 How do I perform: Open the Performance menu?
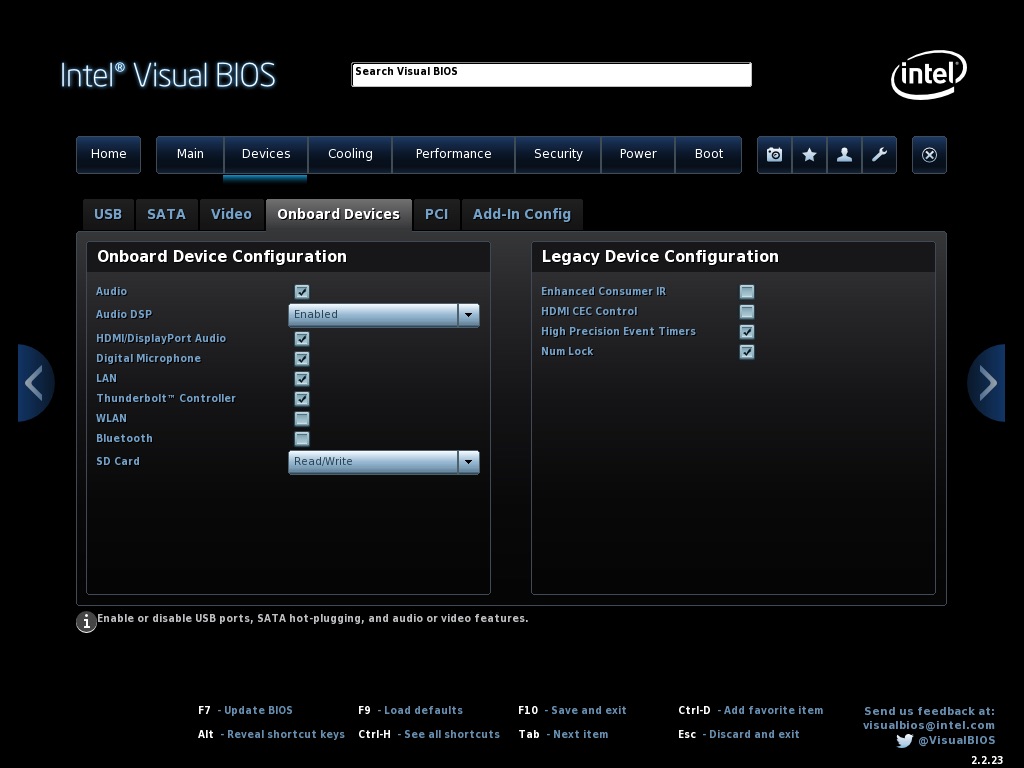(453, 155)
